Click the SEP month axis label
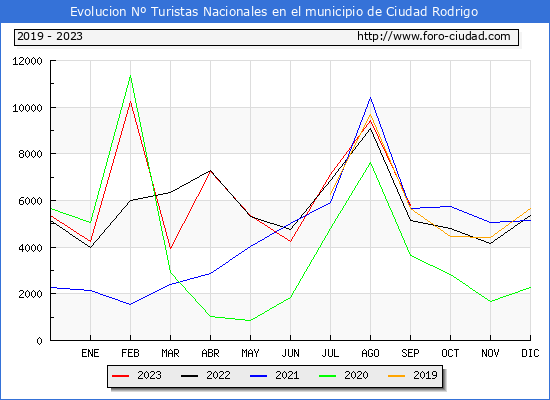Screen dimensions: 550x400 (x=410, y=353)
